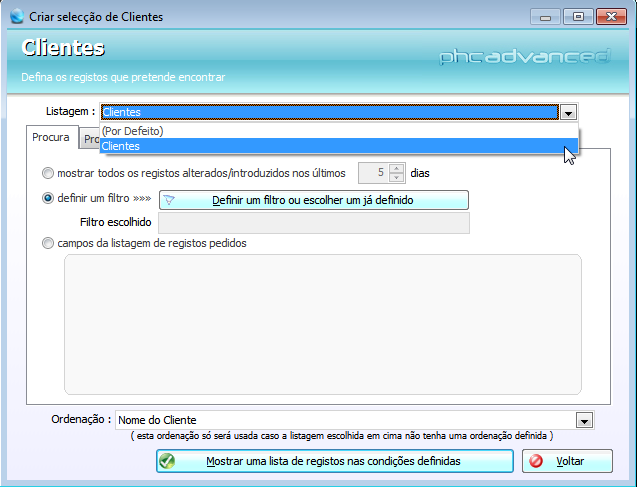Switch to the Procura tab
This screenshot has width=637, height=487.
[x=51, y=137]
